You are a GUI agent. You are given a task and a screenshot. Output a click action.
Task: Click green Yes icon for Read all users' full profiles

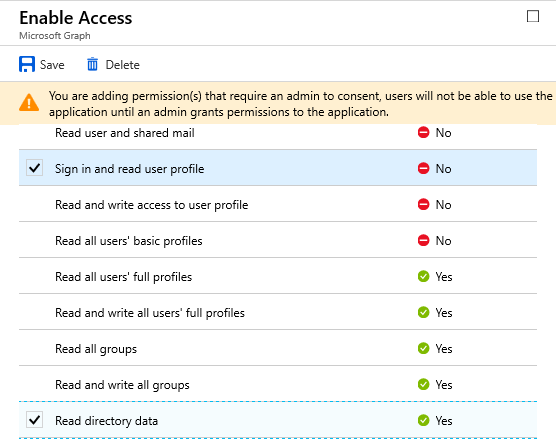point(423,276)
